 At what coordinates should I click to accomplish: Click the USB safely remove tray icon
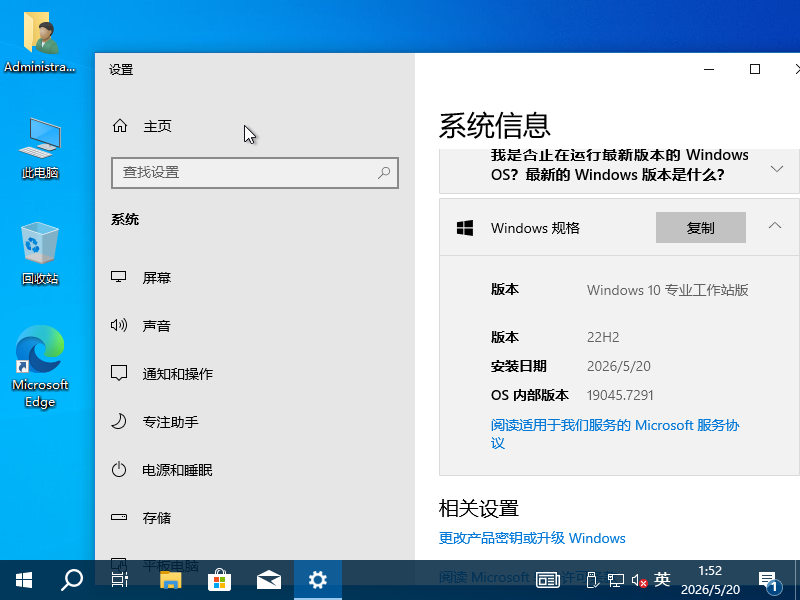[x=592, y=580]
